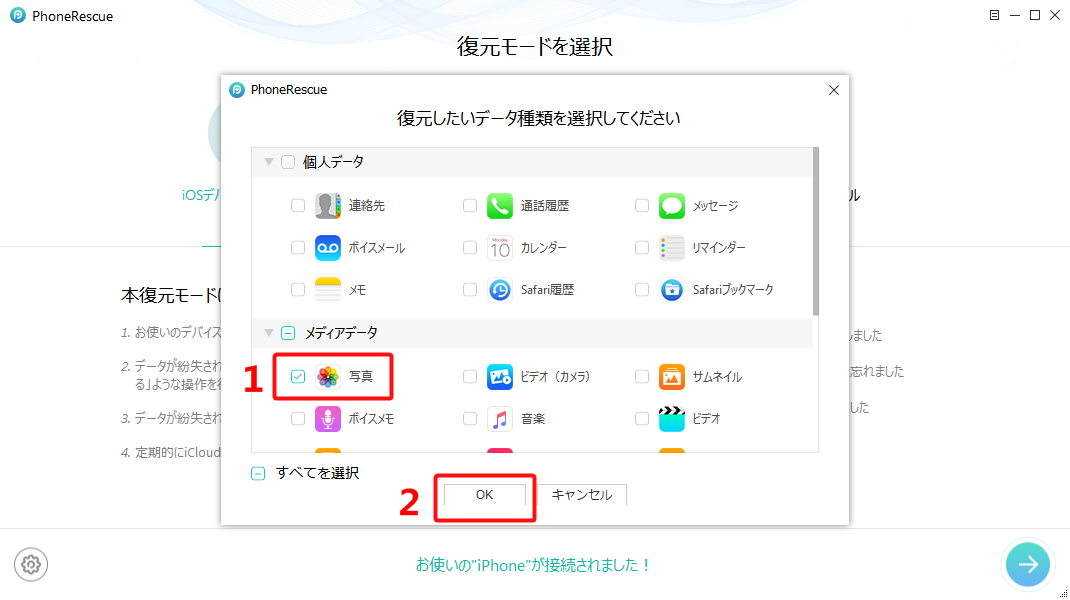This screenshot has width=1070, height=600.
Task: Check the 通話履歴 checkbox
Action: click(469, 205)
